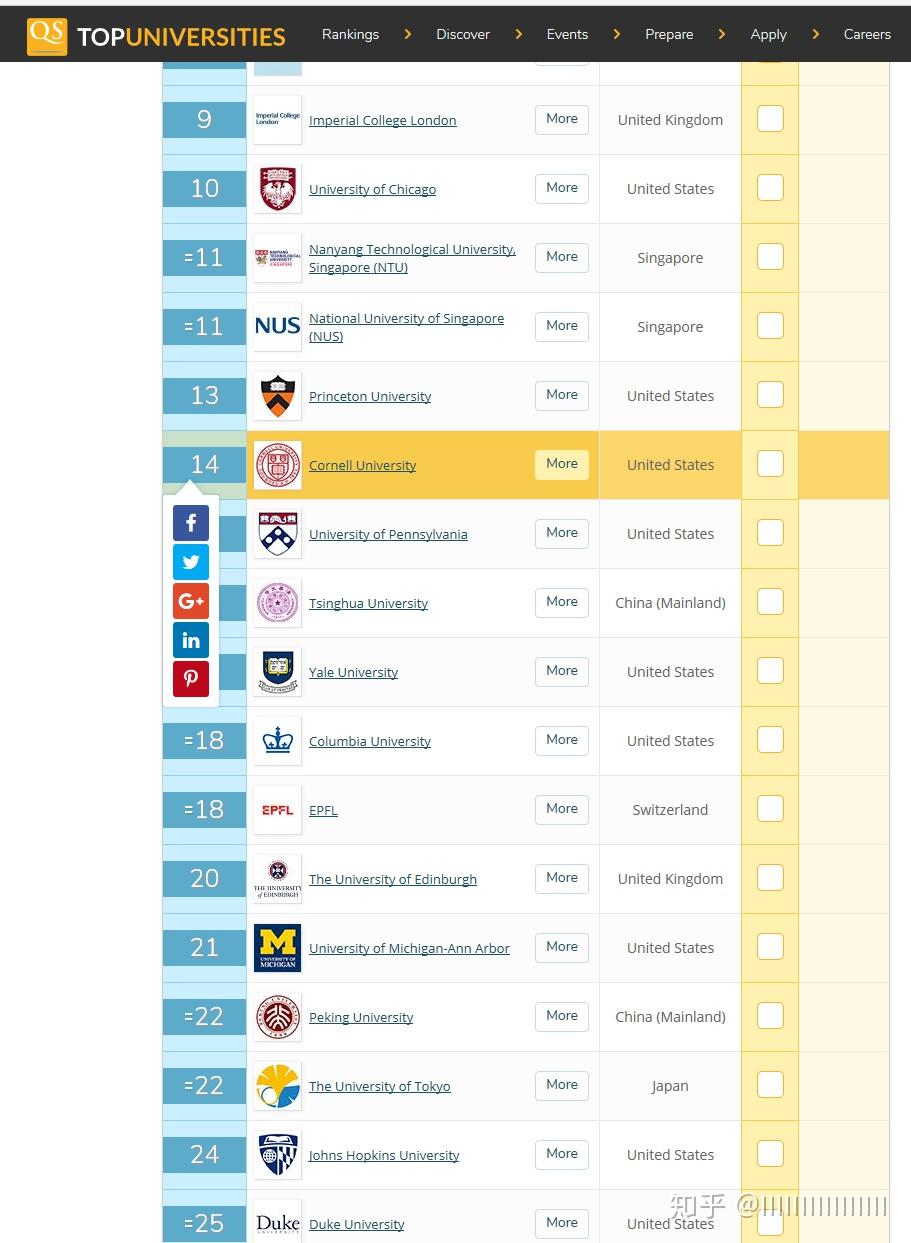
Task: Expand More for Imperial College London
Action: [x=562, y=119]
